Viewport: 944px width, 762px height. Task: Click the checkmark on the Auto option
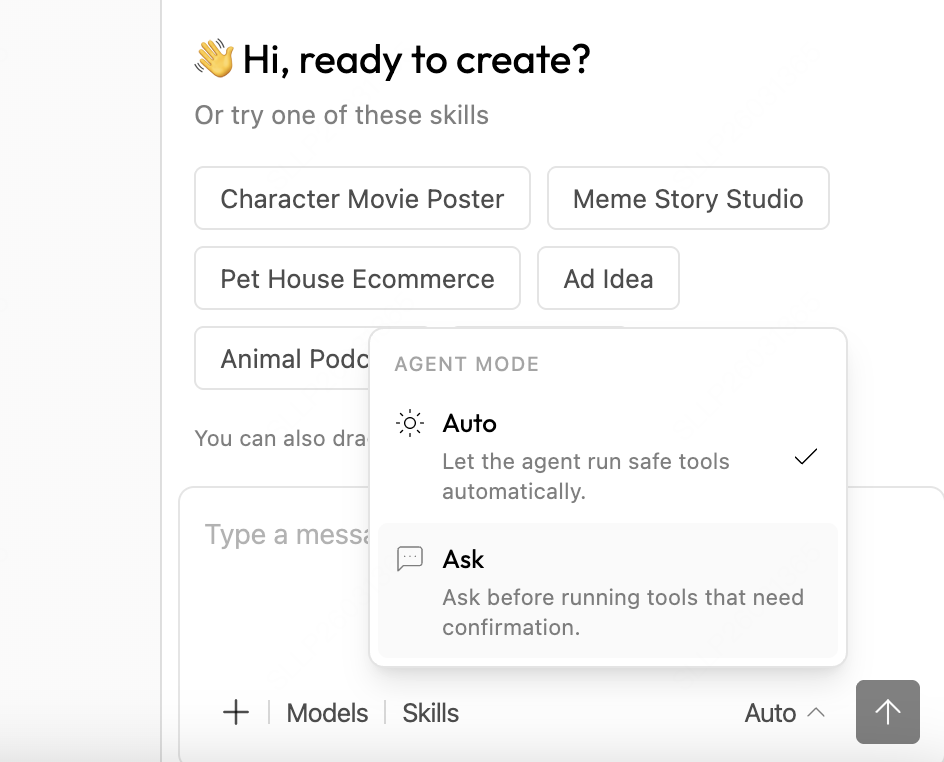coord(806,456)
